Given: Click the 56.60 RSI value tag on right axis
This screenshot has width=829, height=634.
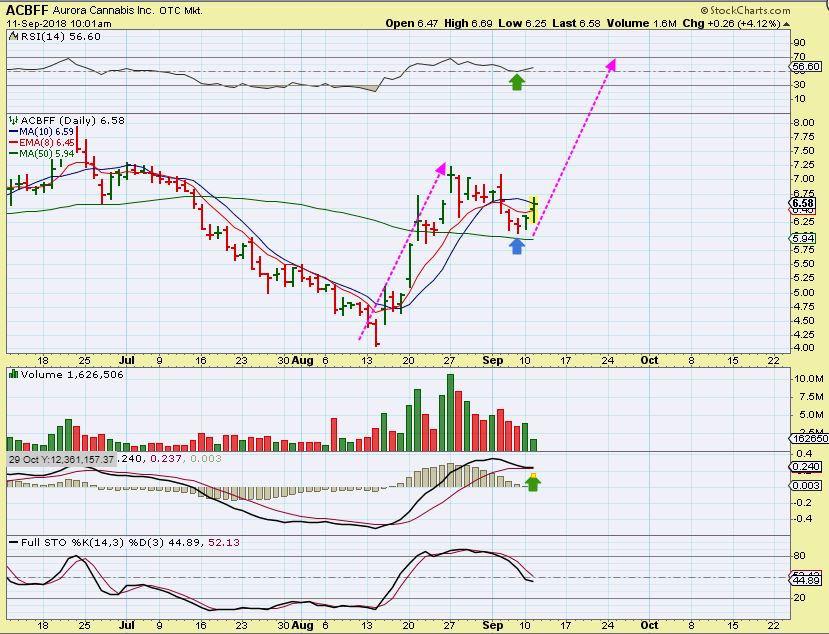Looking at the screenshot, I should 805,67.
